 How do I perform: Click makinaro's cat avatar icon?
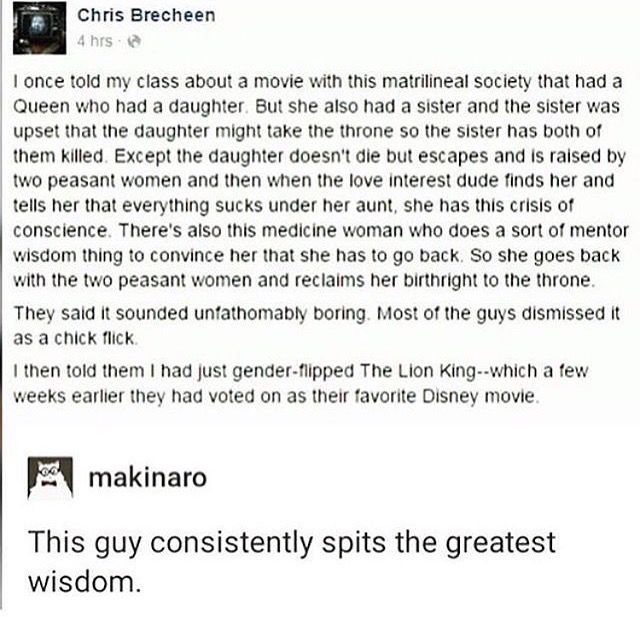pos(50,477)
